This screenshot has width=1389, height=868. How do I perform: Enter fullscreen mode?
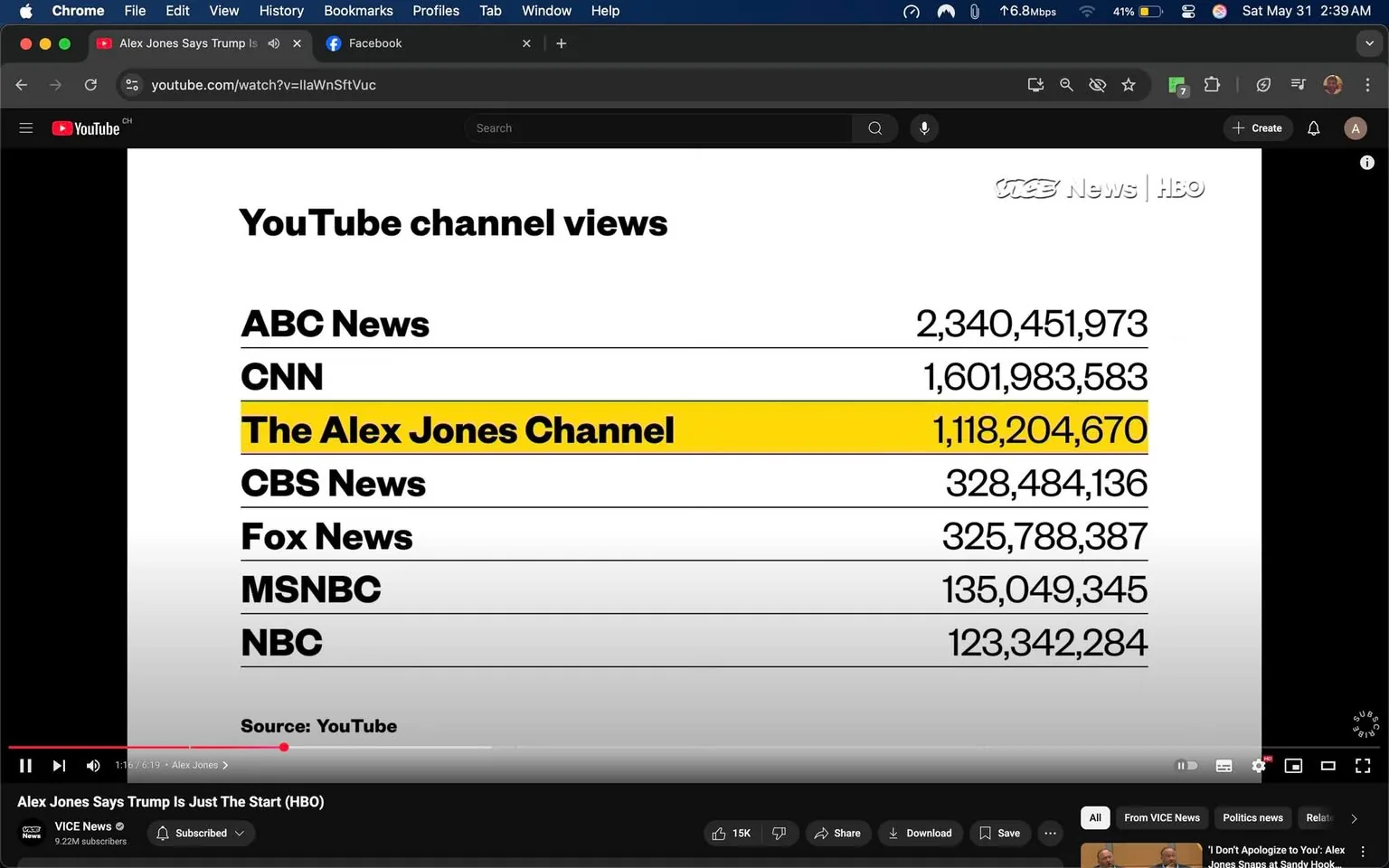pyautogui.click(x=1363, y=765)
